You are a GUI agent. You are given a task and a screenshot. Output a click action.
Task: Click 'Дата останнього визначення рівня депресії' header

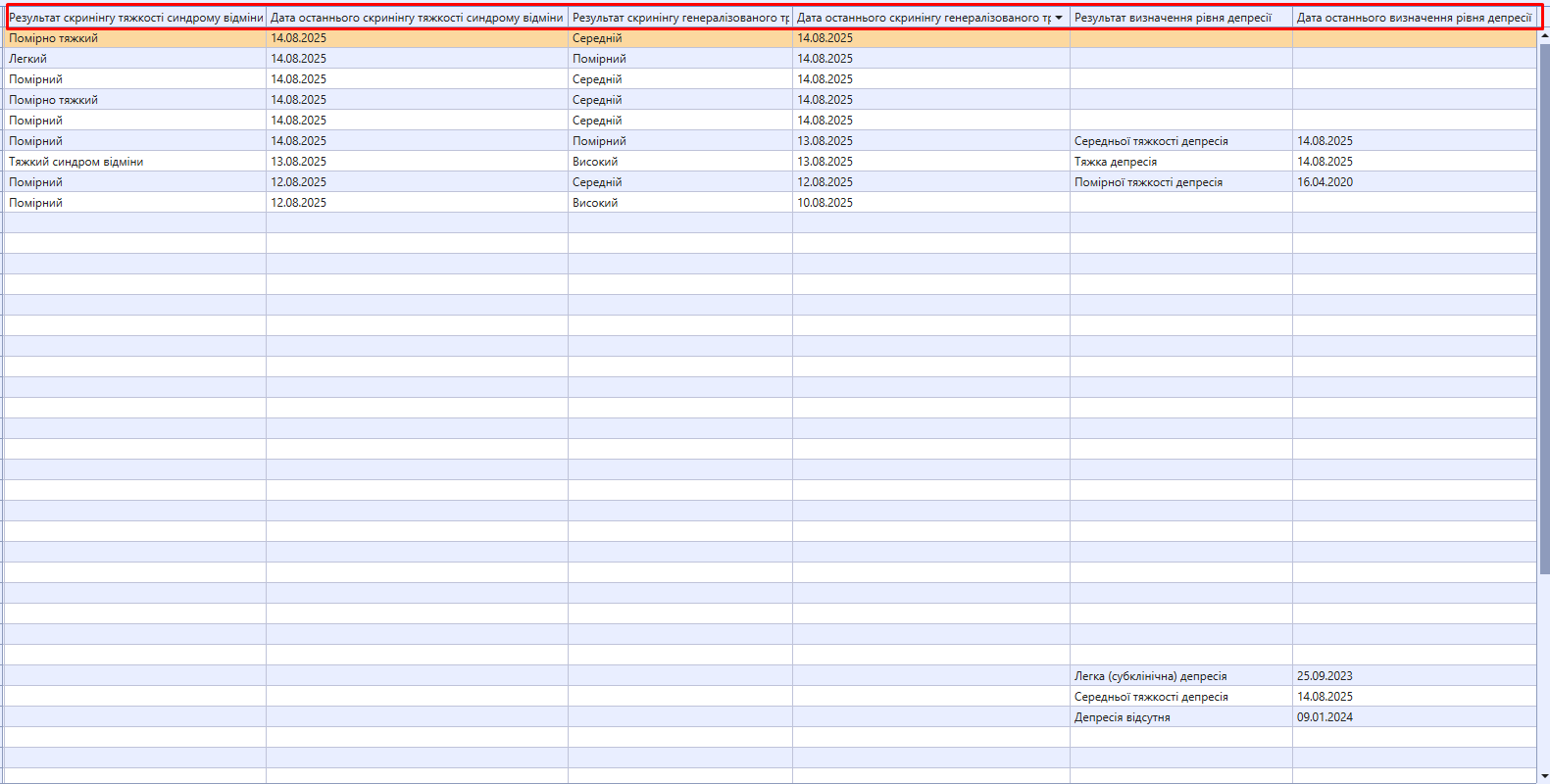tap(1413, 18)
